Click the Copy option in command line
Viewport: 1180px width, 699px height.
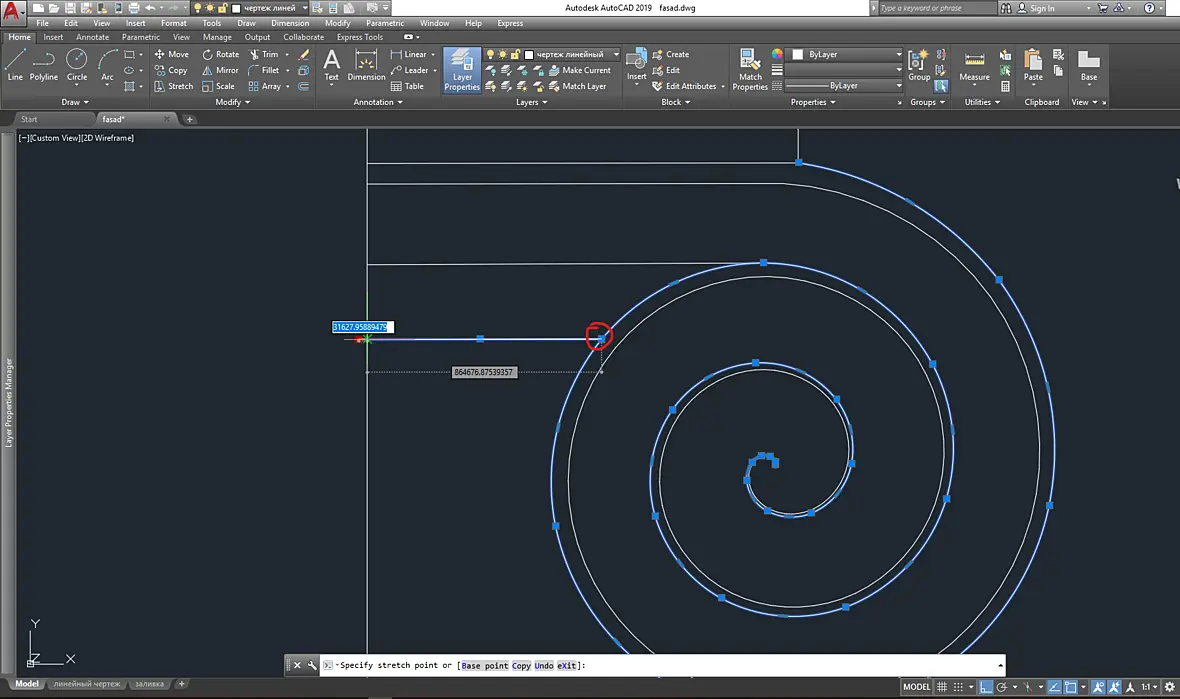click(x=522, y=666)
